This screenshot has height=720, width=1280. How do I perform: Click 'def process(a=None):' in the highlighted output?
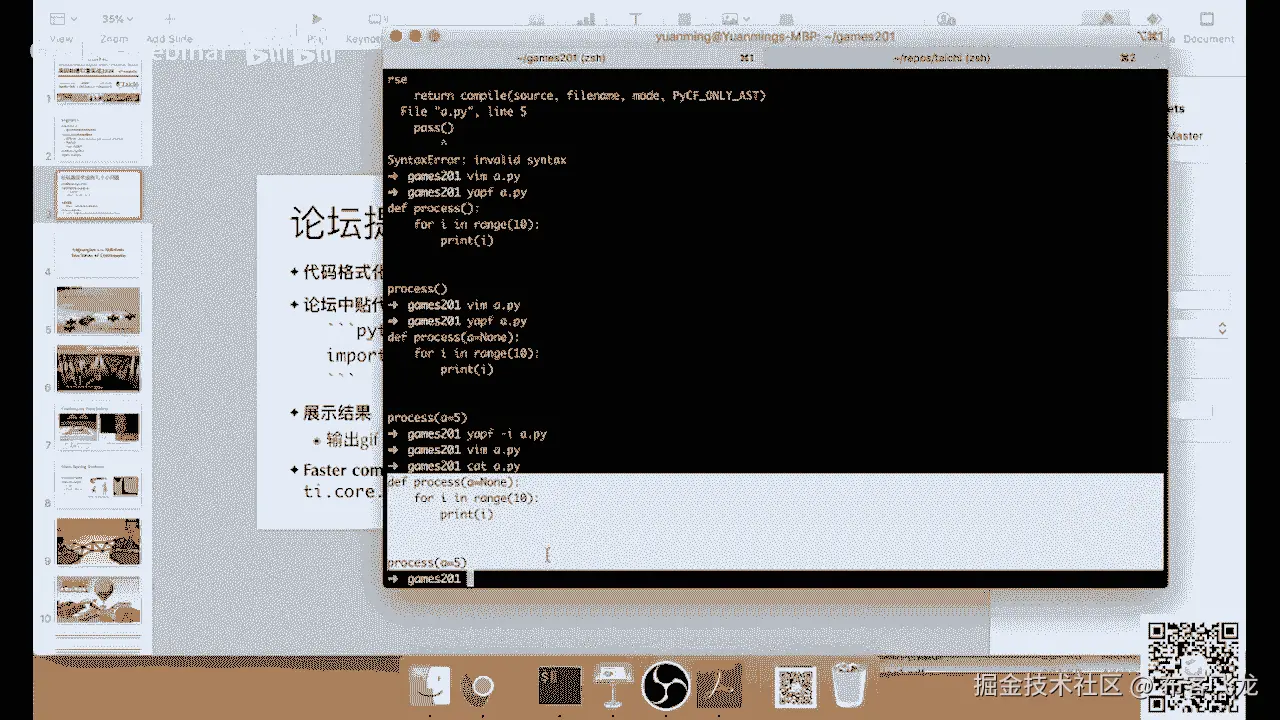pyautogui.click(x=454, y=482)
